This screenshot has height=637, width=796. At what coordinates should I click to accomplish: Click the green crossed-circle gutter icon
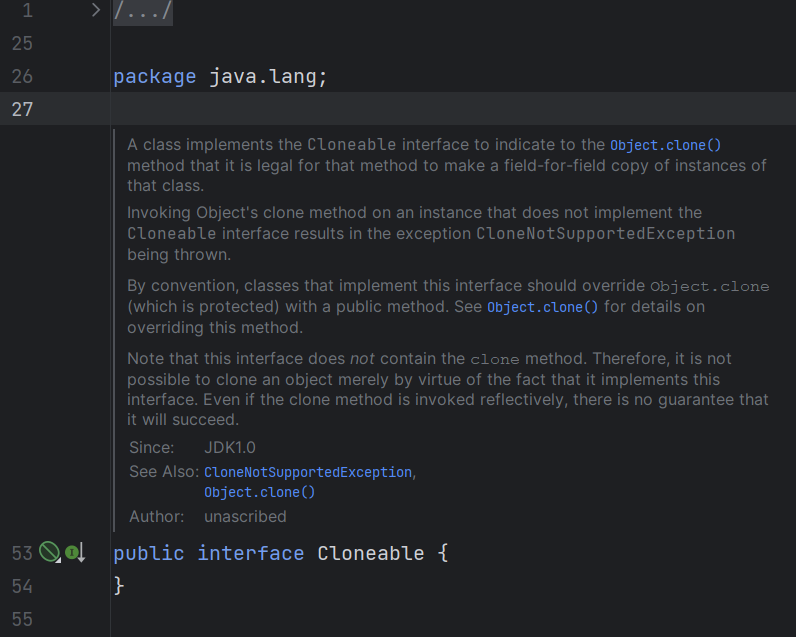(49, 552)
